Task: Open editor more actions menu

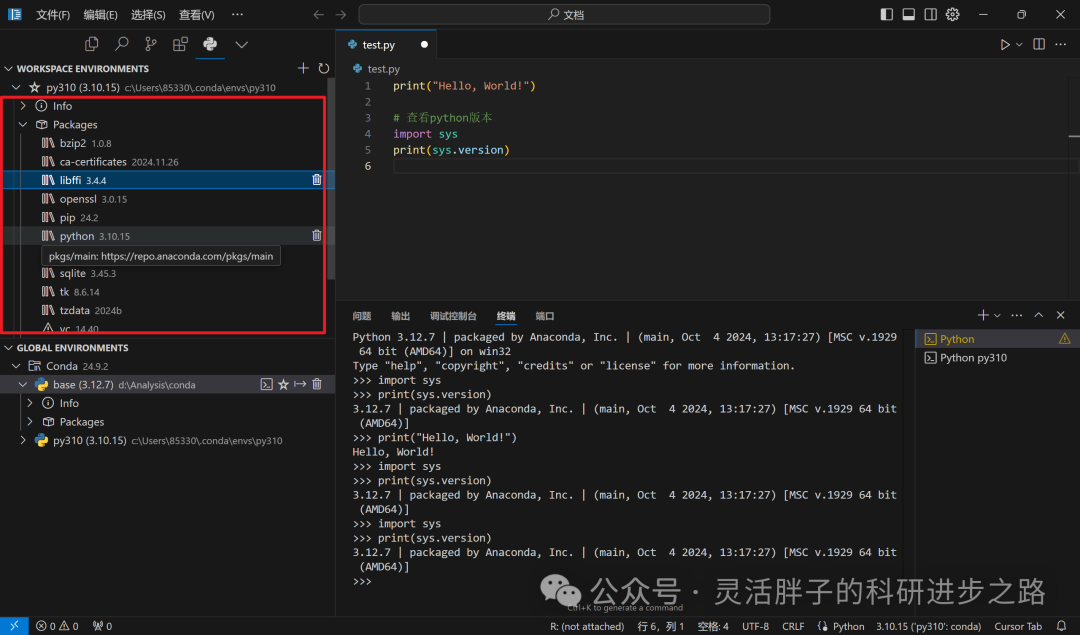Action: point(1061,44)
